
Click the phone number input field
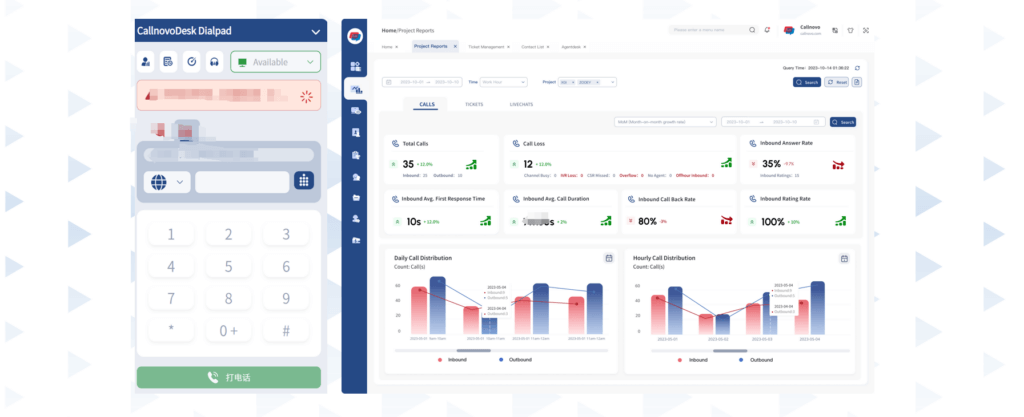(242, 182)
